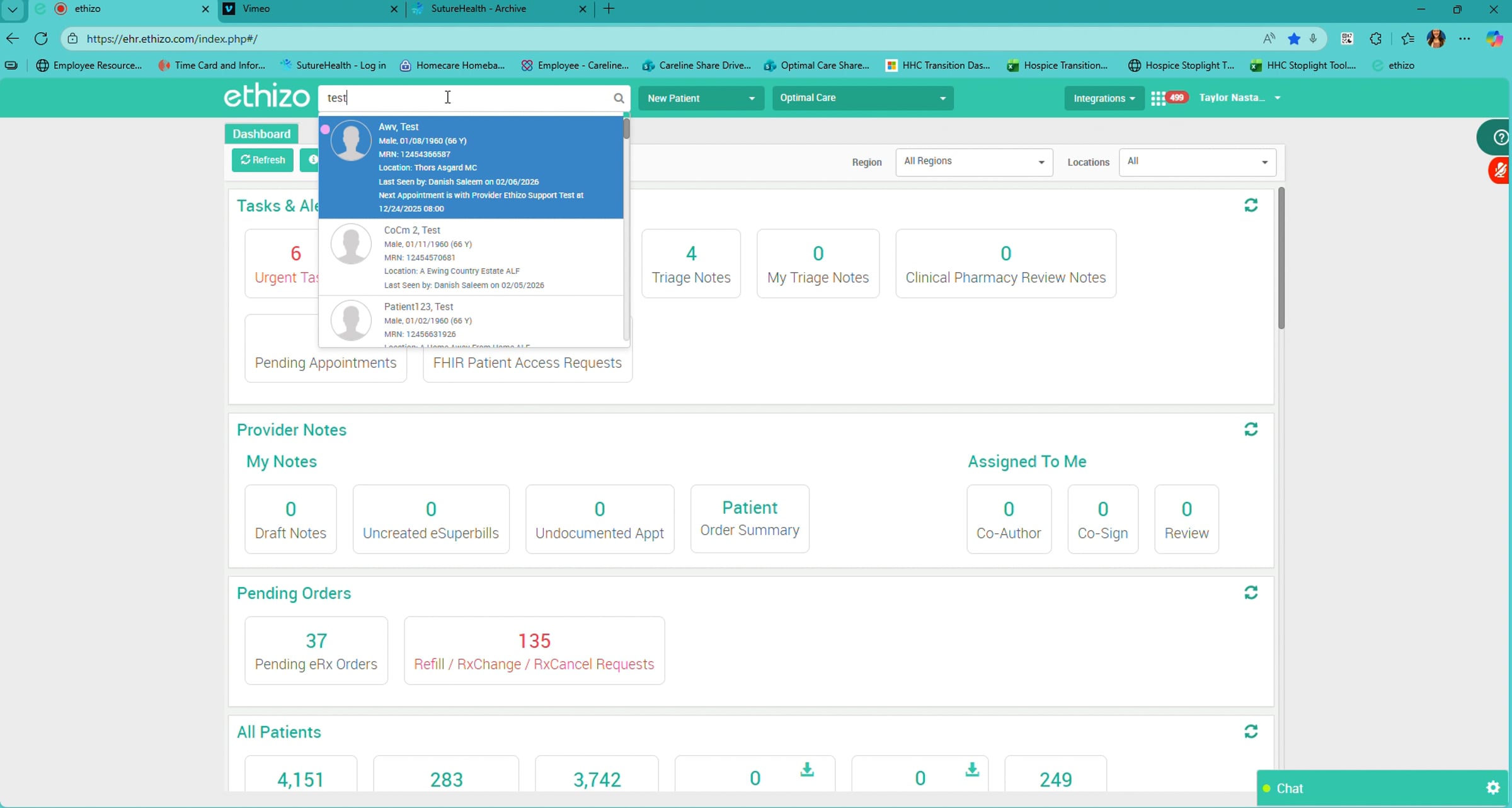
Task: Click the info button beside Refresh
Action: pos(311,160)
